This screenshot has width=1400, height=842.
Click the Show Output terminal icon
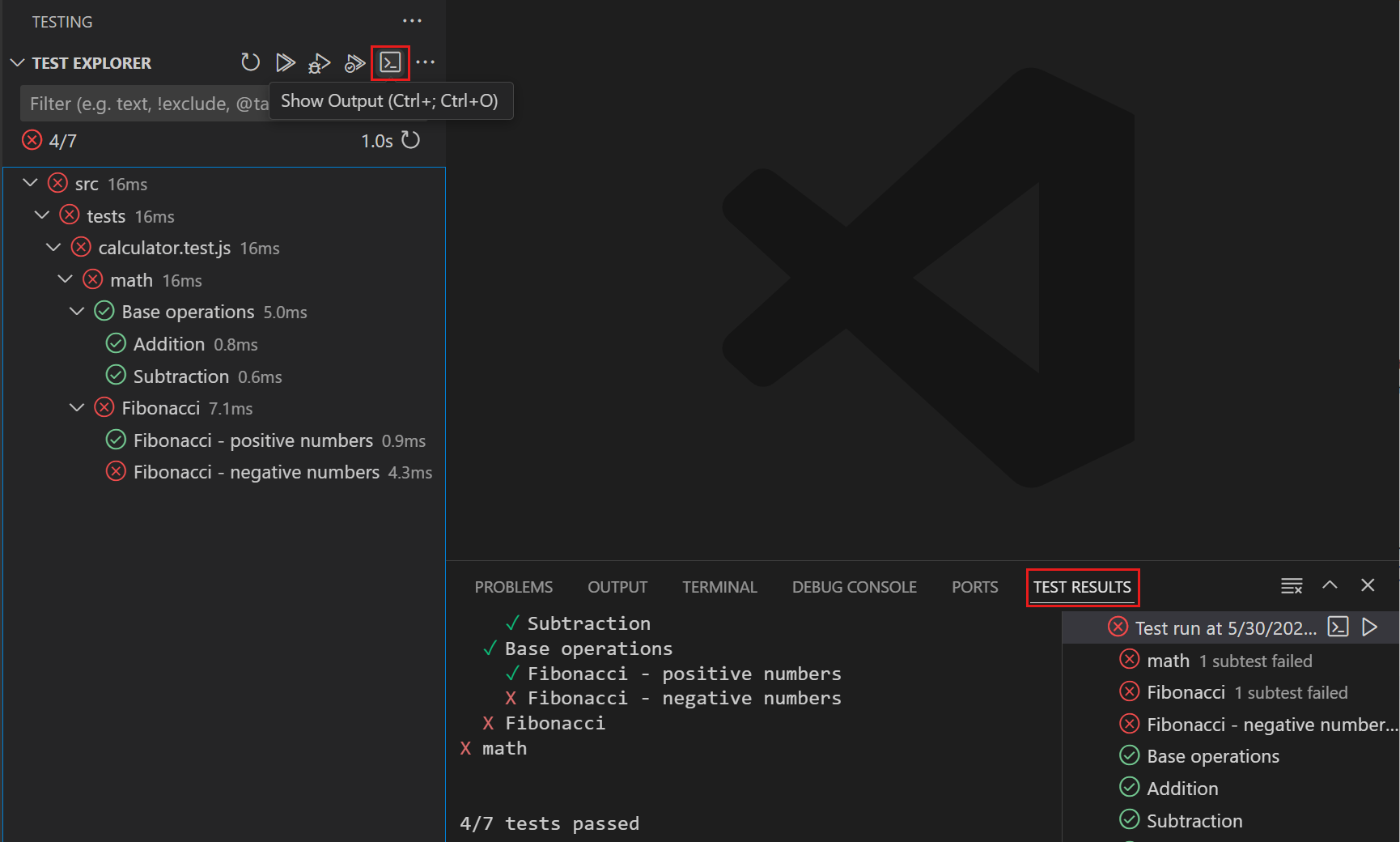[x=390, y=62]
